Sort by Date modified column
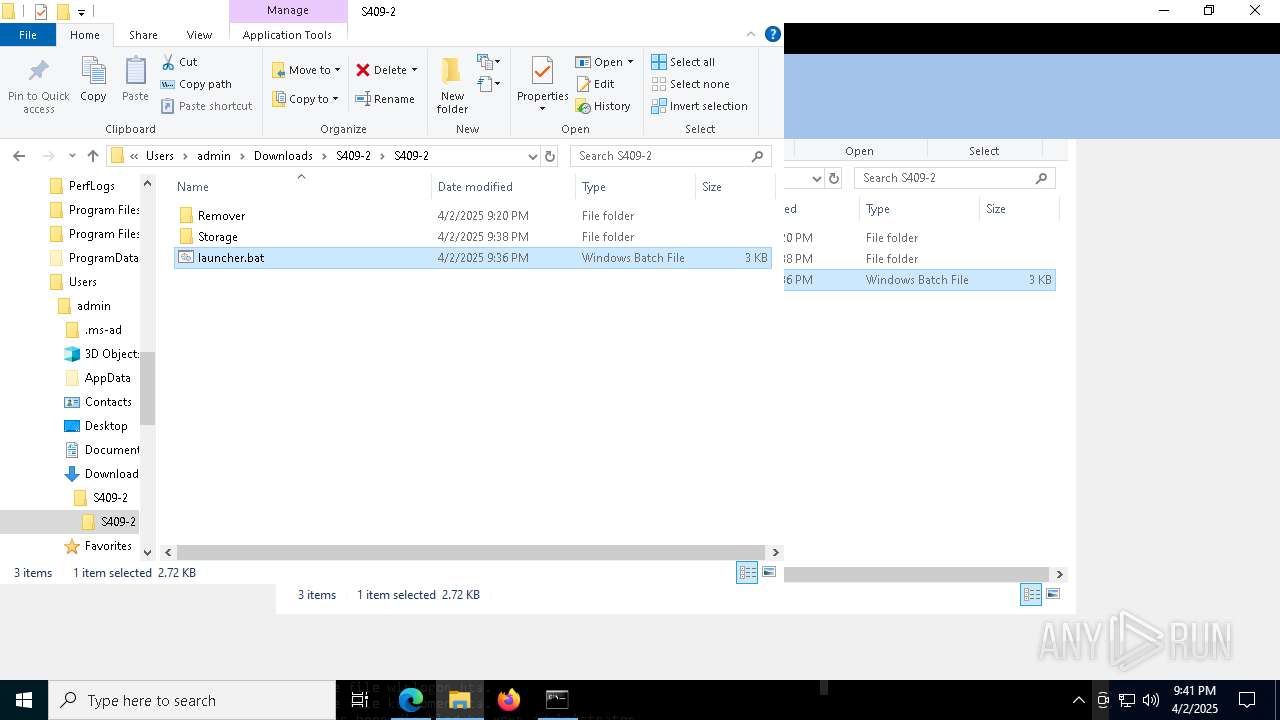This screenshot has width=1280, height=720. [x=475, y=187]
